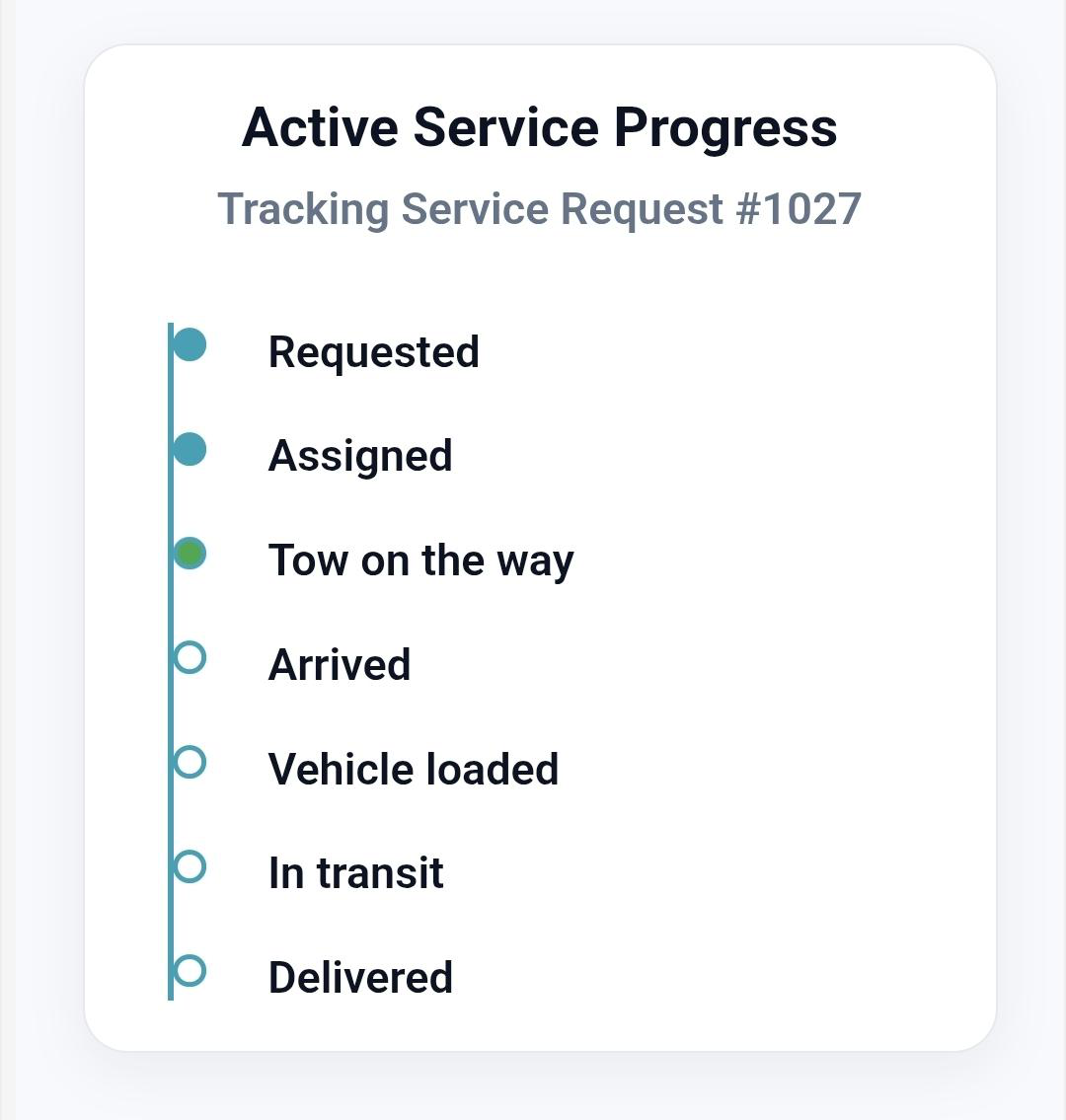Click the hollow Arrived status circle
Viewport: 1066px width, 1120px height.
click(189, 656)
